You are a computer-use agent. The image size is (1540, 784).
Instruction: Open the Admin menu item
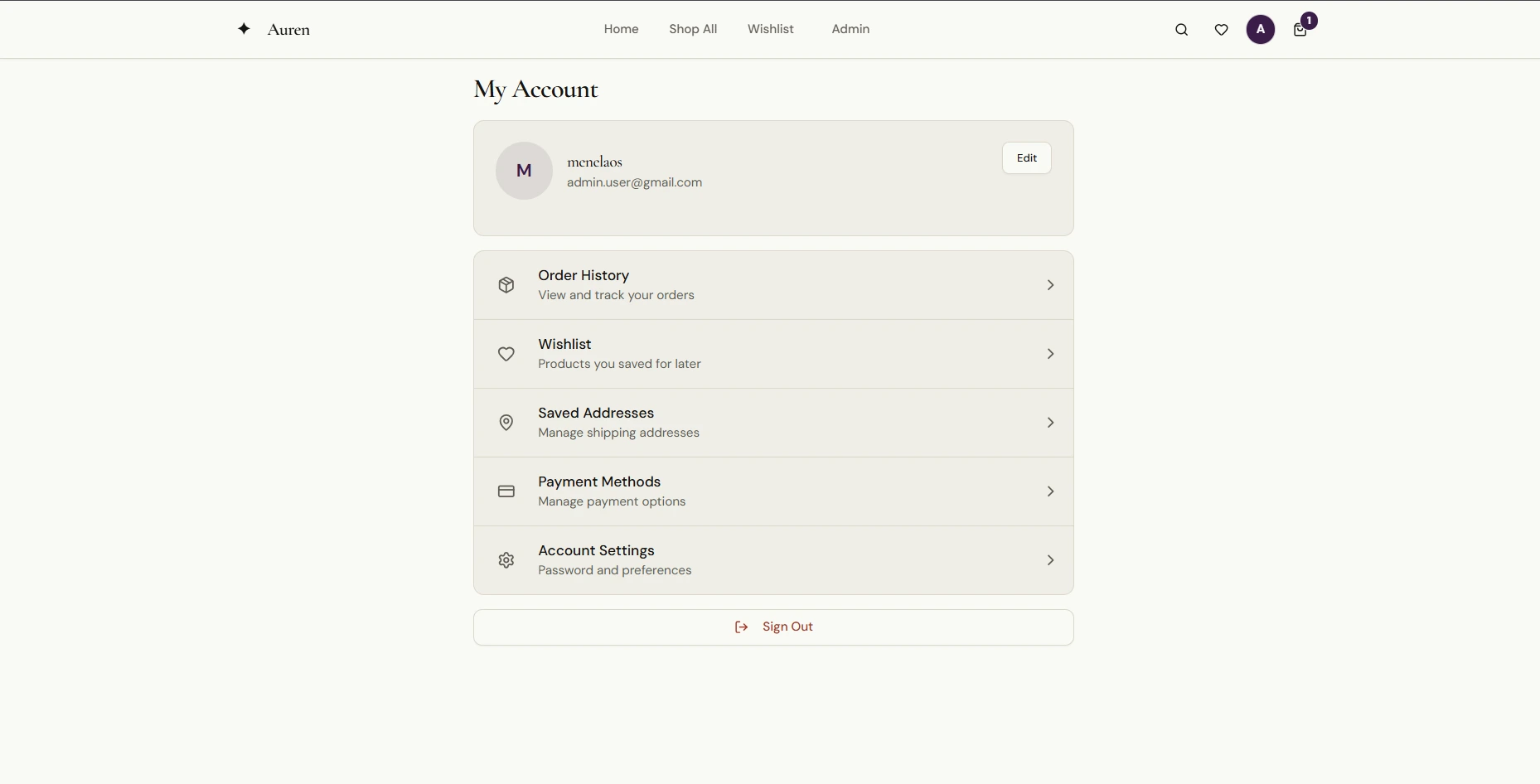click(850, 29)
